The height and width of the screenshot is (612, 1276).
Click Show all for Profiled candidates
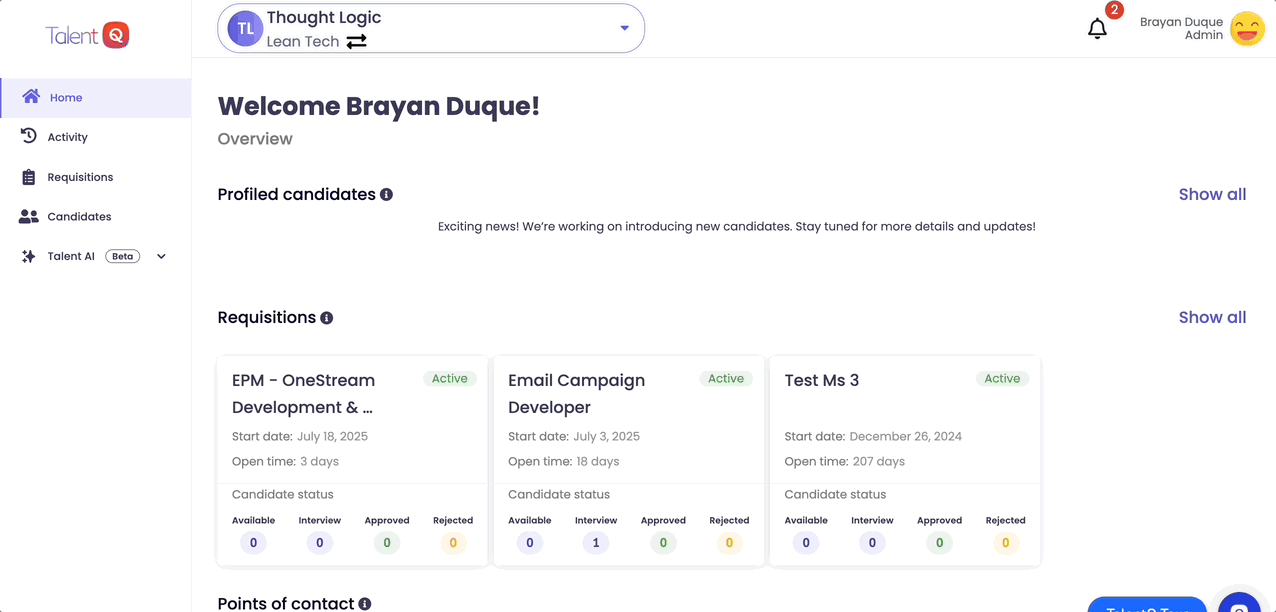(1212, 195)
